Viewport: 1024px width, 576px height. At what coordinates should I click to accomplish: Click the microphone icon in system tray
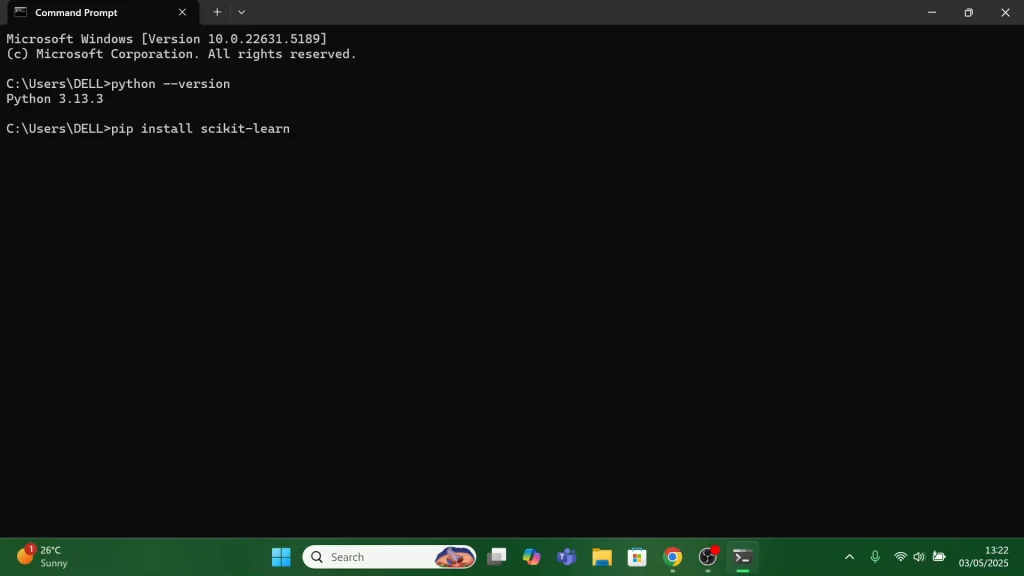click(875, 557)
